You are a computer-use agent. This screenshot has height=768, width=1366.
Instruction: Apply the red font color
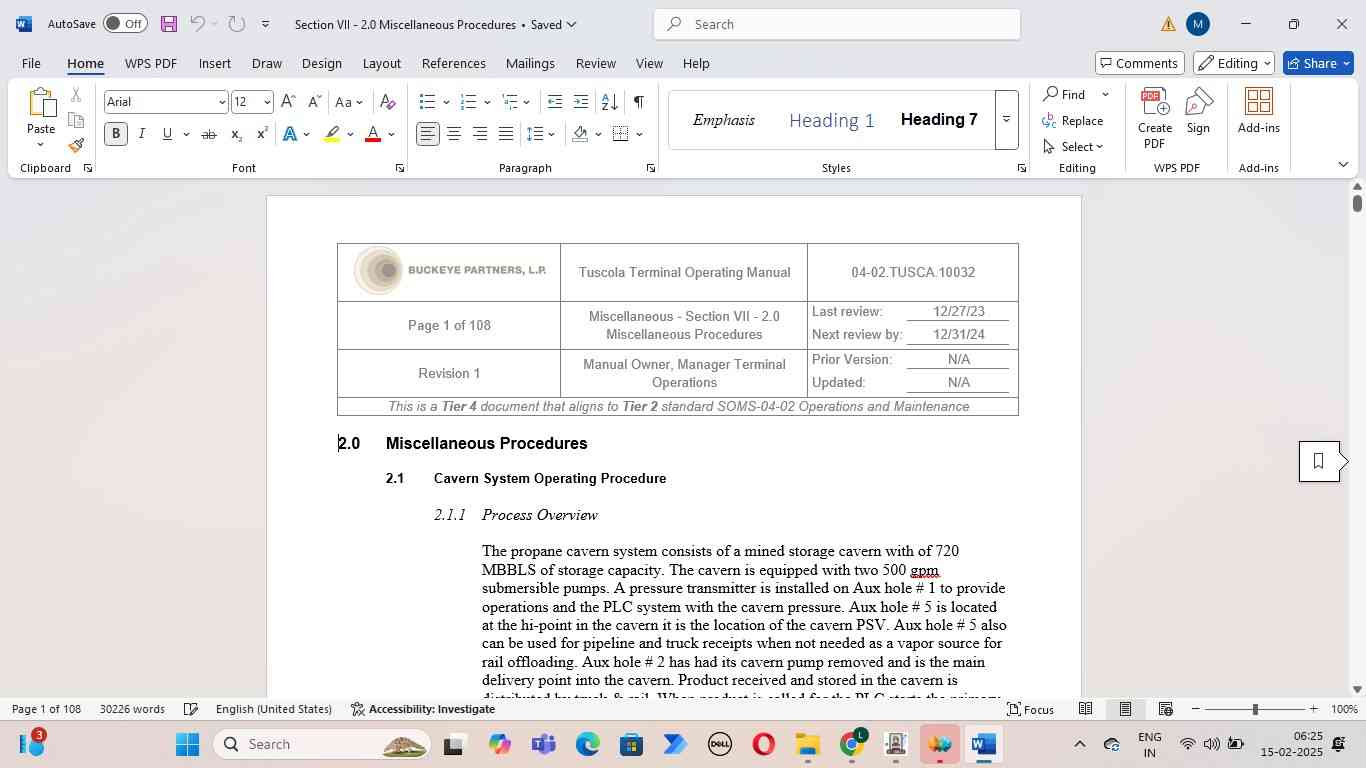pyautogui.click(x=373, y=134)
